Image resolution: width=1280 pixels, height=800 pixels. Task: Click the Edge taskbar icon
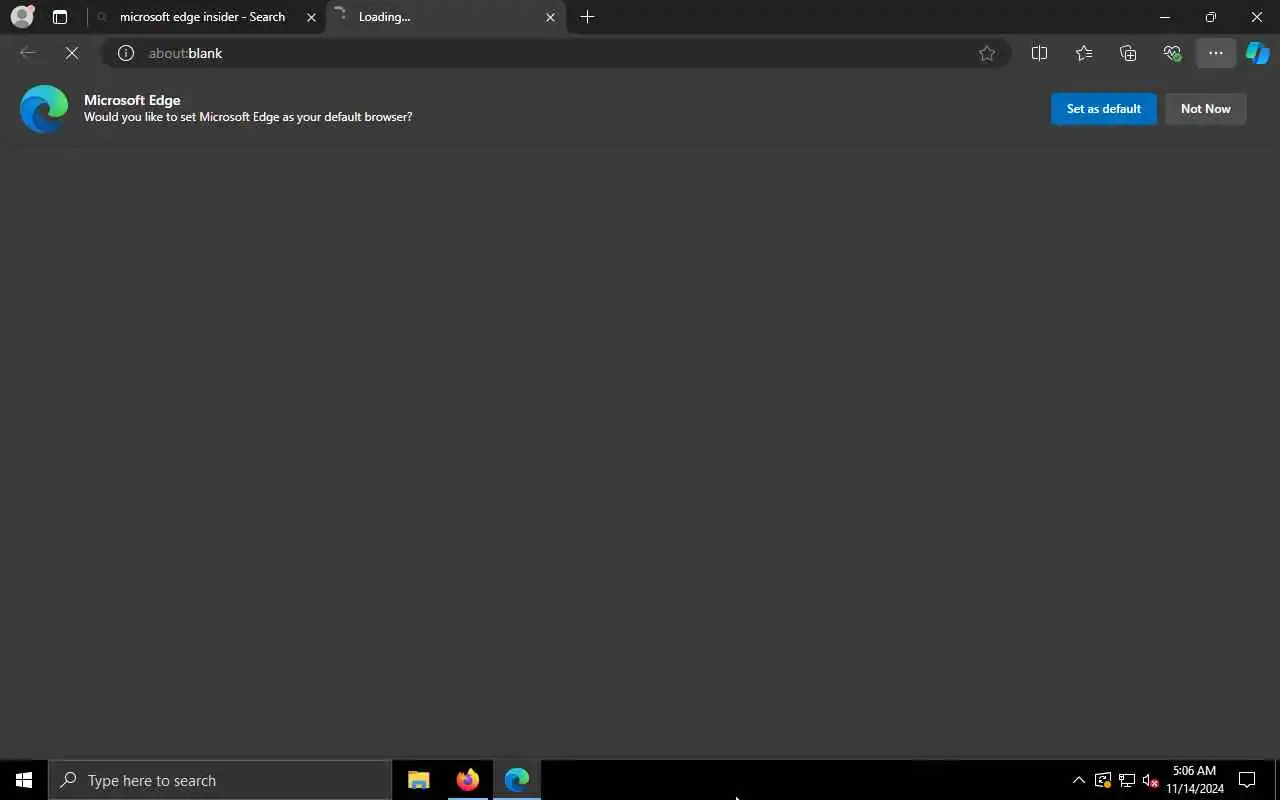pyautogui.click(x=517, y=780)
